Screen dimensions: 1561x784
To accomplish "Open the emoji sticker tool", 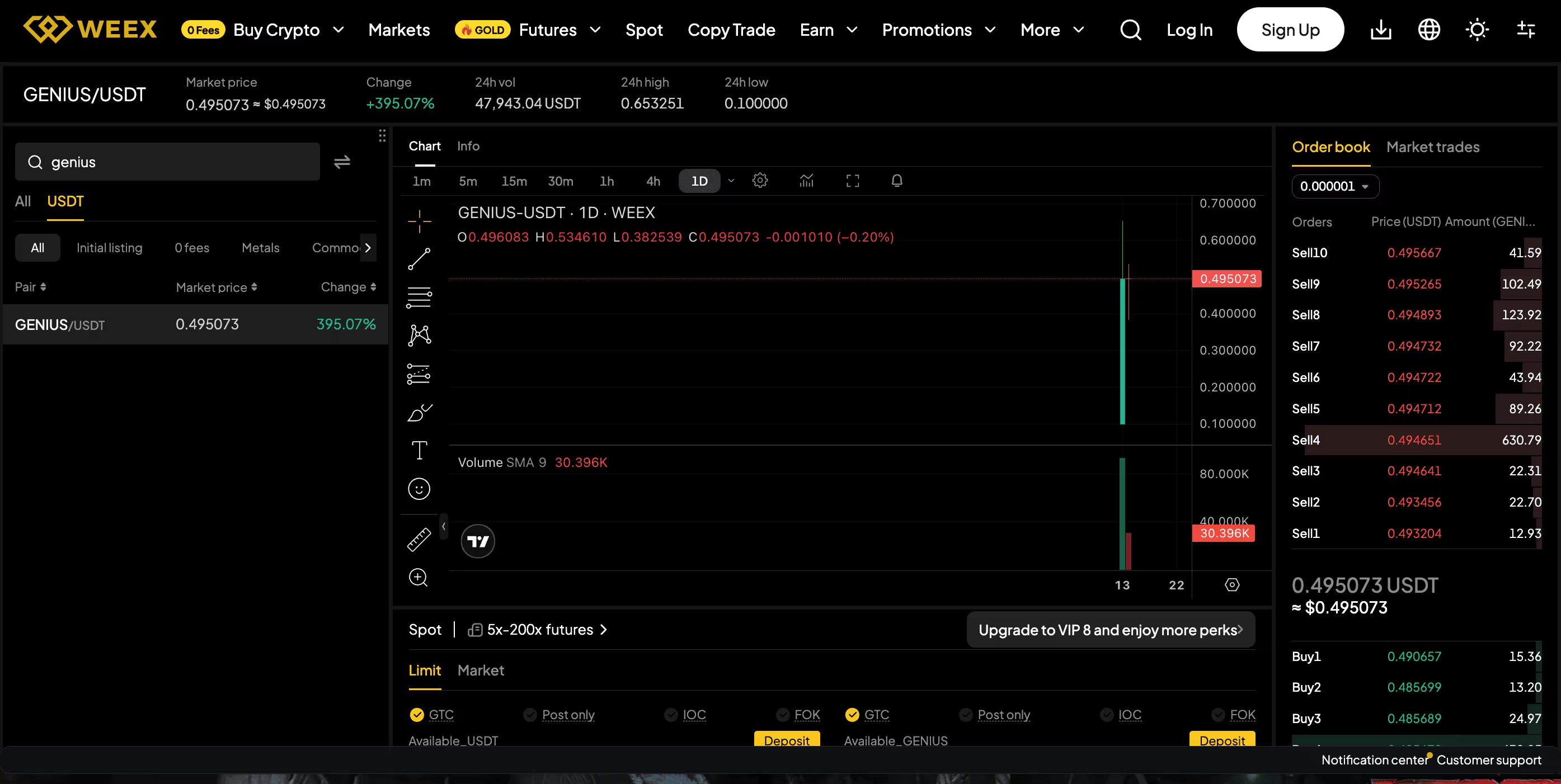I will (419, 489).
